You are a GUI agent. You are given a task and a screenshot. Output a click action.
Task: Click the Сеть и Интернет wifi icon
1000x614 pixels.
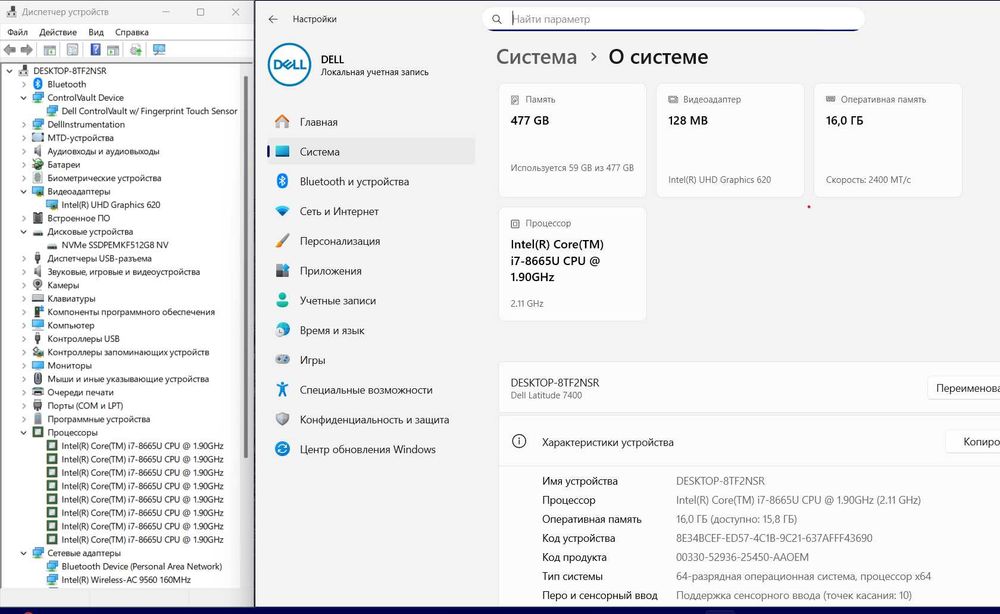pos(283,211)
